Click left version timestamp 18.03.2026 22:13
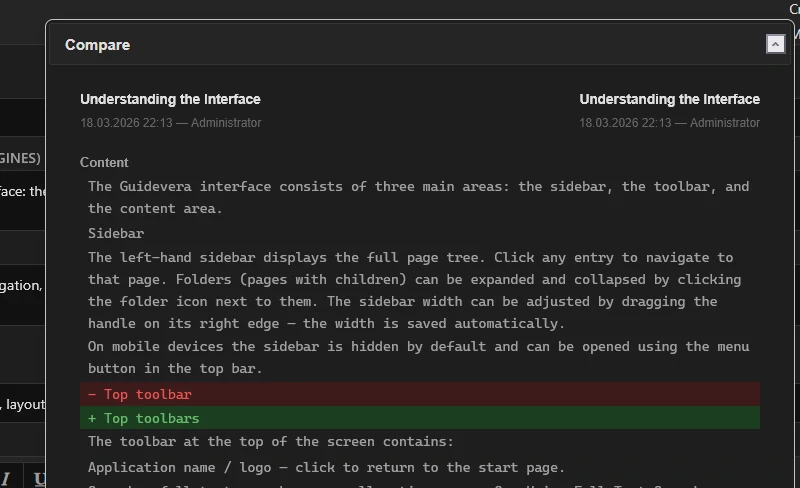The height and width of the screenshot is (488, 800). pyautogui.click(x=127, y=123)
